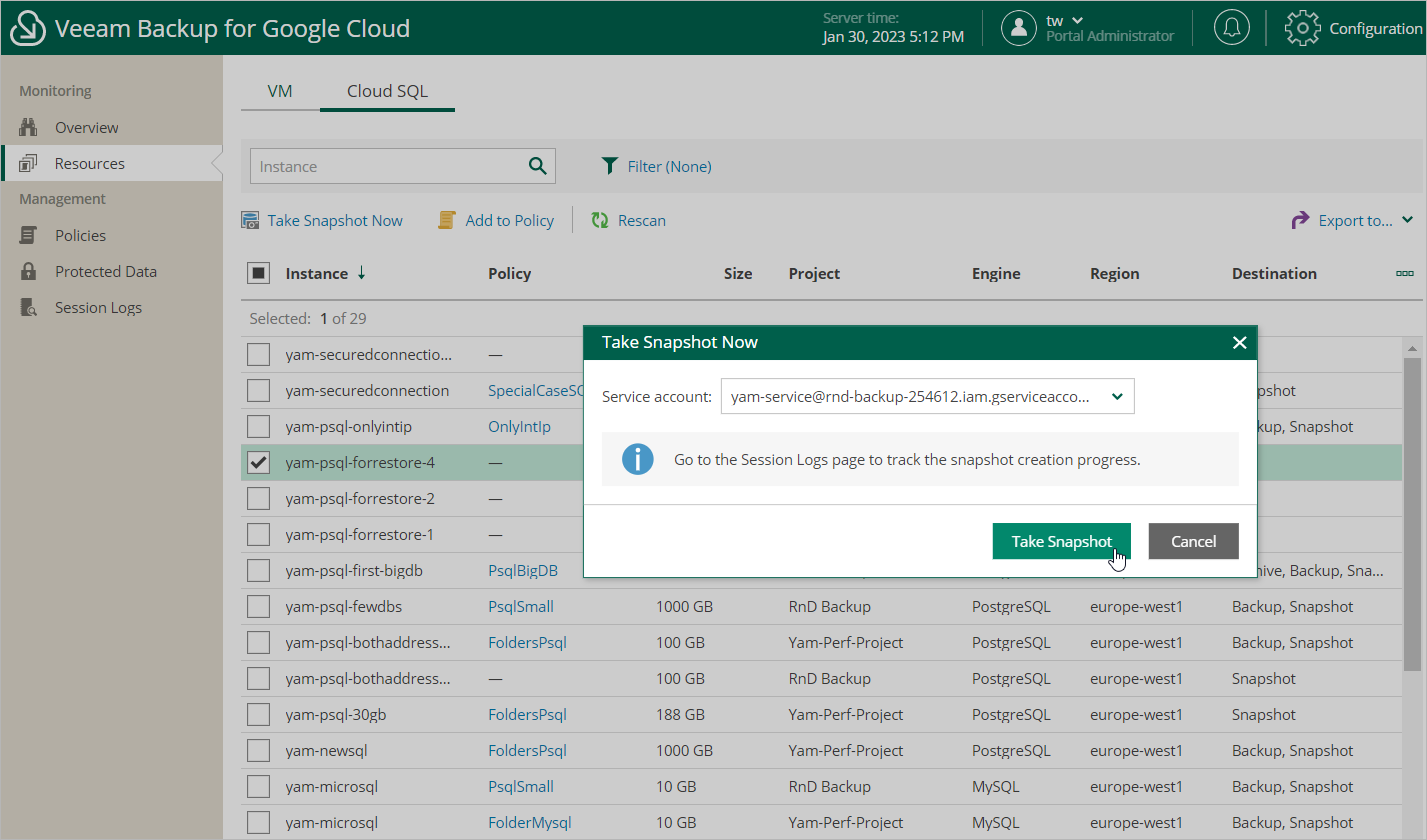
Task: Click the Protected Data lock icon
Action: pyautogui.click(x=28, y=272)
